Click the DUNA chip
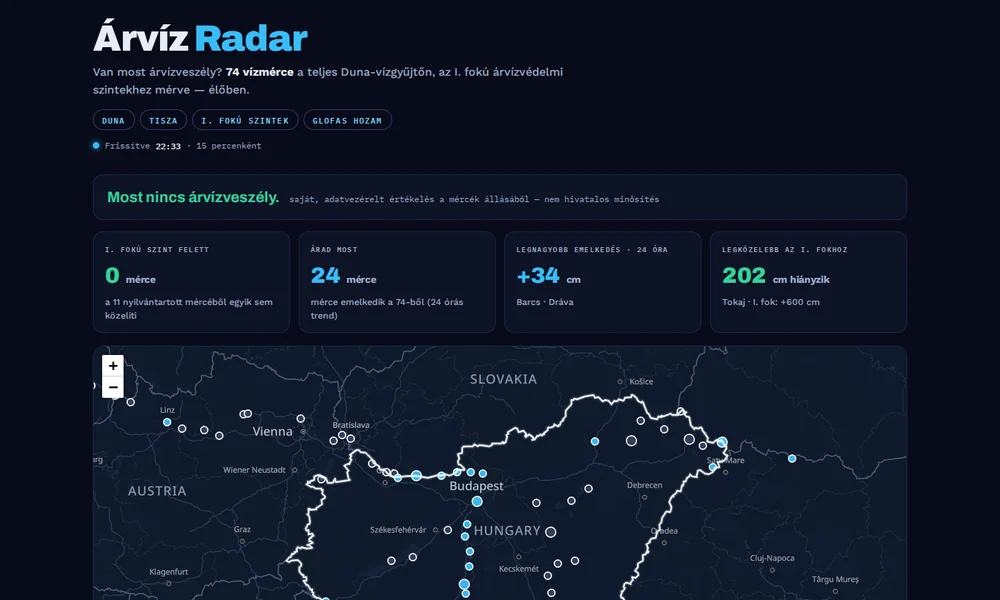The height and width of the screenshot is (600, 1000). click(x=114, y=120)
